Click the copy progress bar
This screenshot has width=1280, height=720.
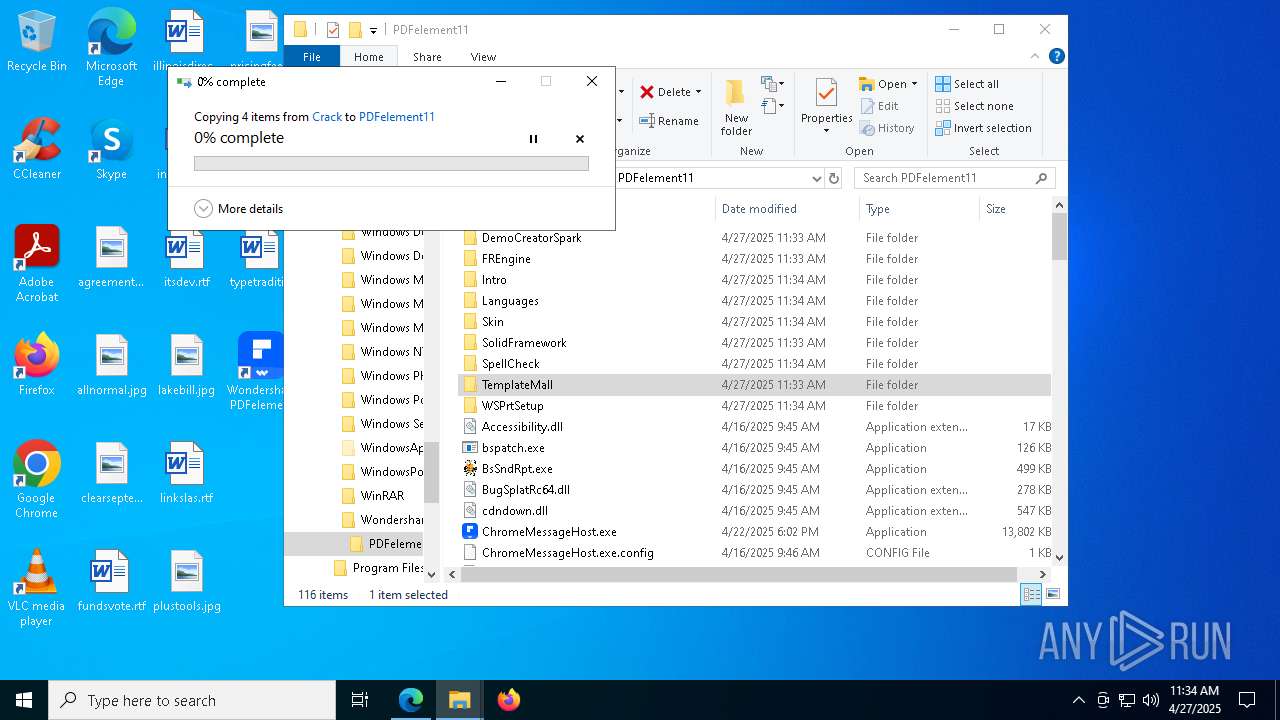click(x=391, y=163)
